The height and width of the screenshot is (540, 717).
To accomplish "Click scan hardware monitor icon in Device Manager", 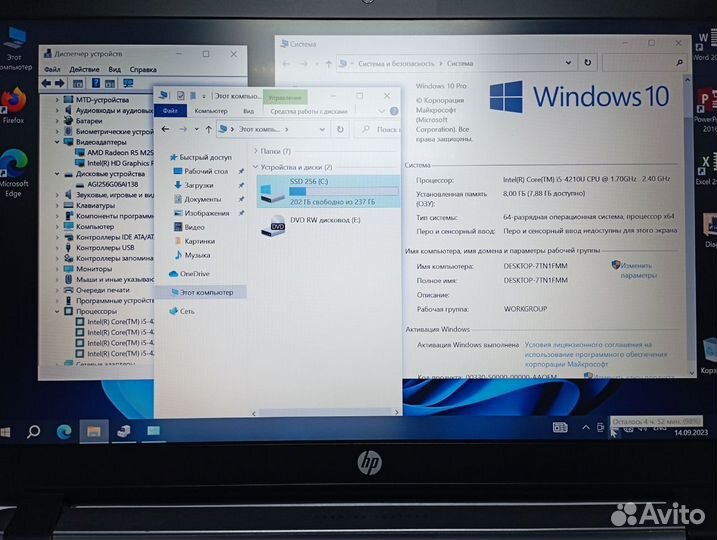I will (128, 83).
